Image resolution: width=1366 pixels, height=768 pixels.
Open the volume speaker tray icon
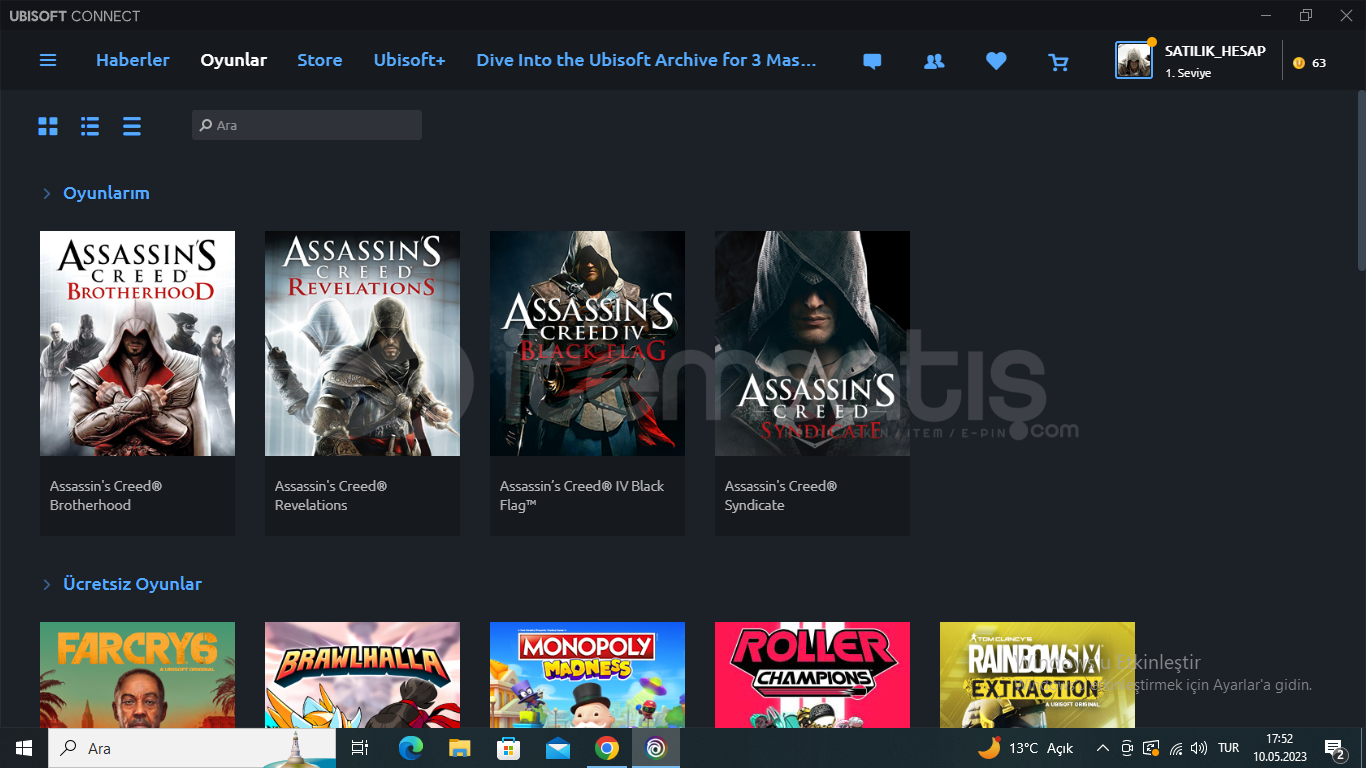1199,748
